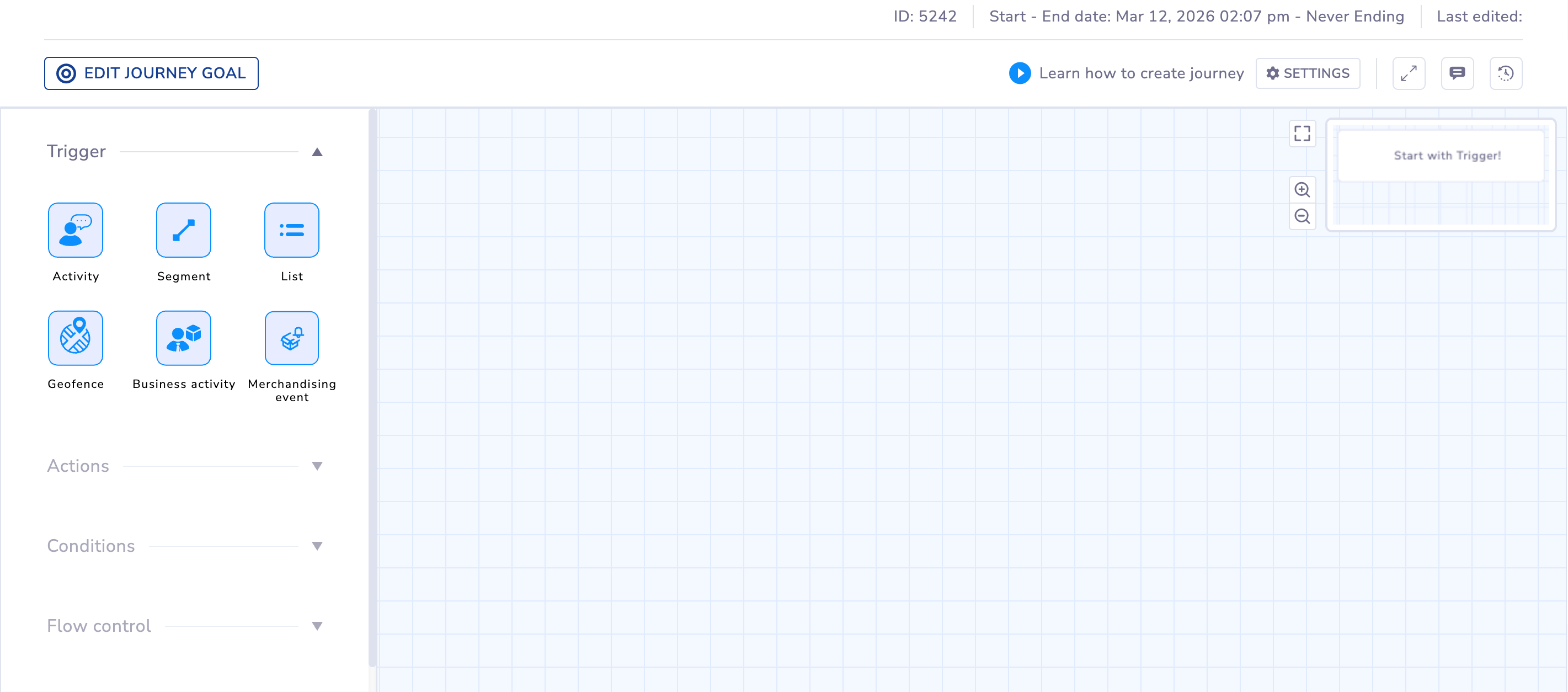Viewport: 1568px width, 692px height.
Task: Zoom out on the canvas
Action: (x=1303, y=216)
